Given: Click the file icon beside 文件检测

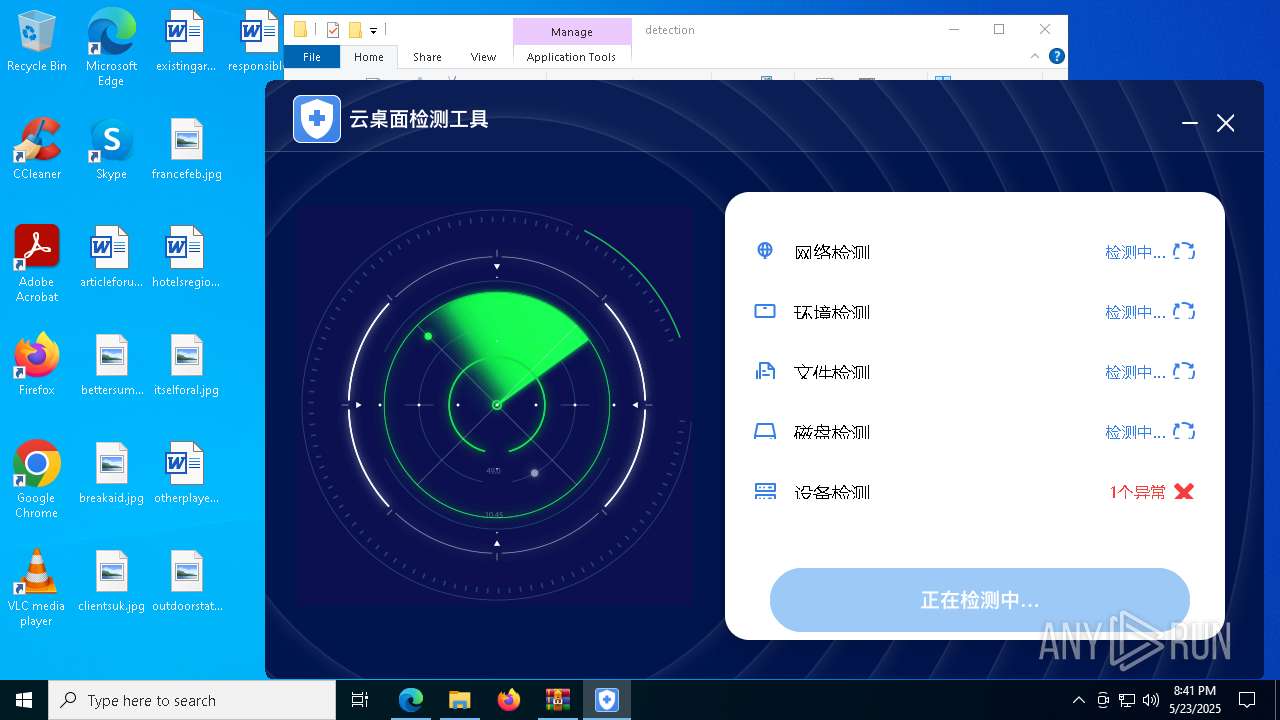Looking at the screenshot, I should tap(765, 371).
